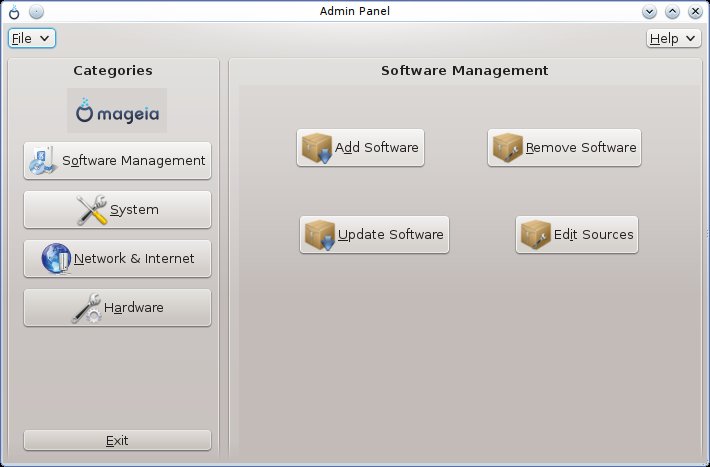Close the Admin Panel window
710x467 pixels.
pos(695,12)
